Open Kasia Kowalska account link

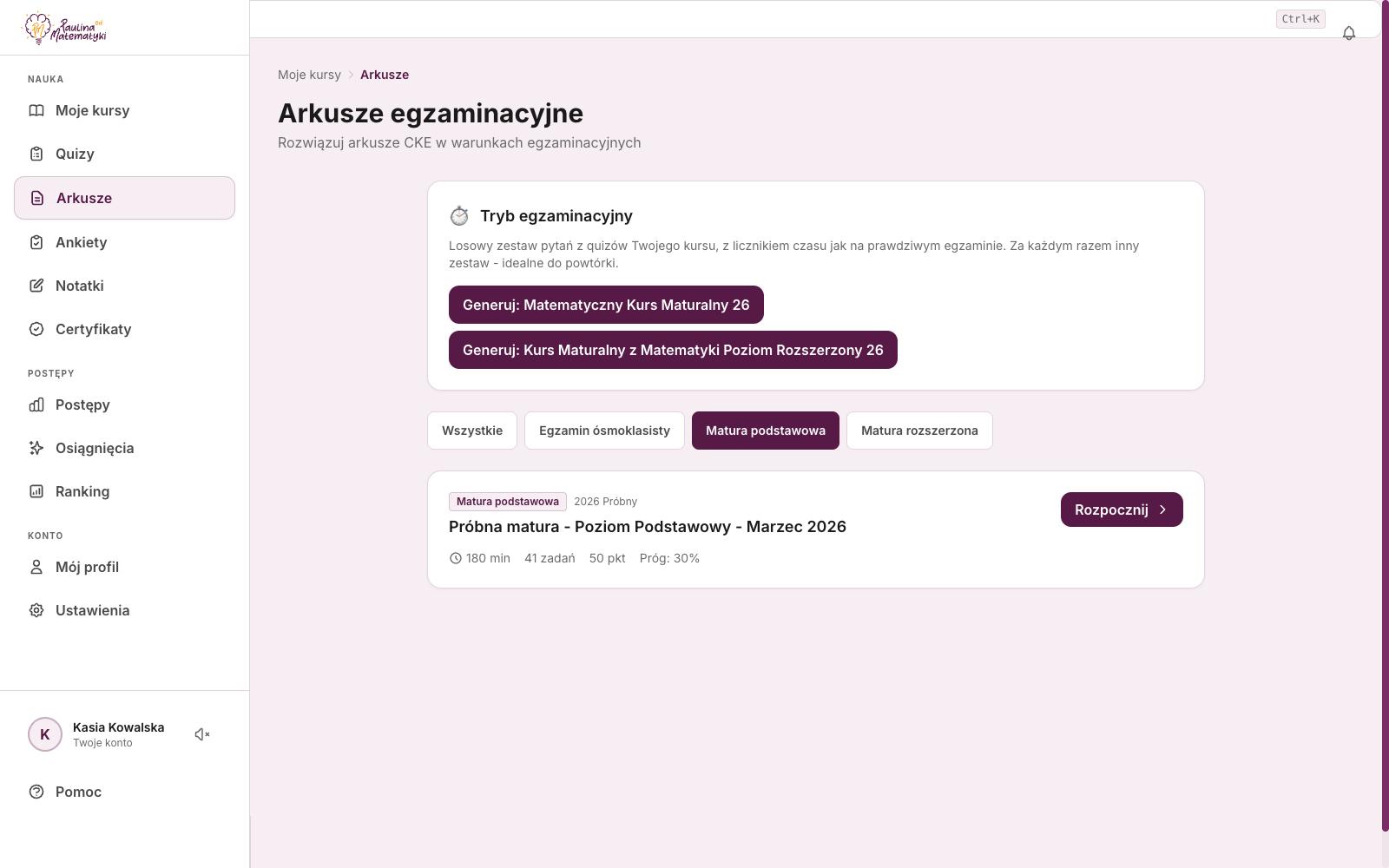(x=118, y=734)
